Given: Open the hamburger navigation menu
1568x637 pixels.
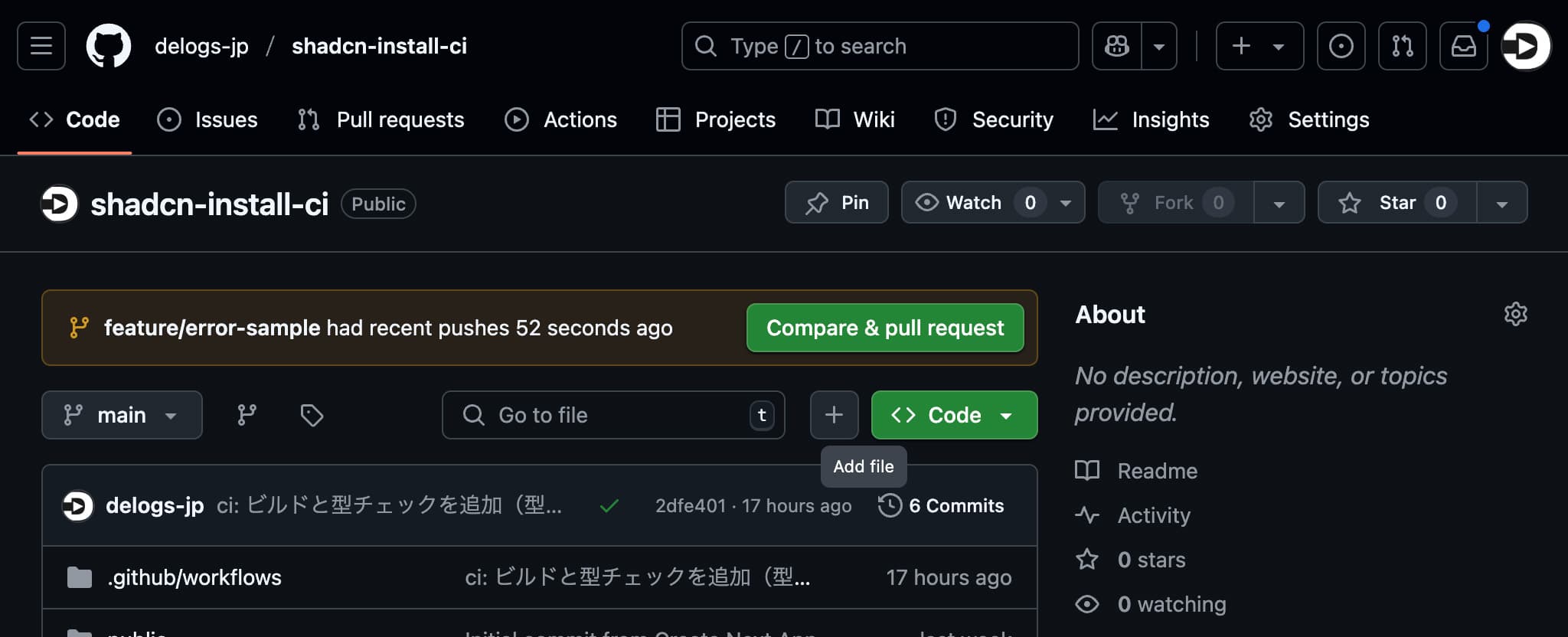Looking at the screenshot, I should click(41, 46).
